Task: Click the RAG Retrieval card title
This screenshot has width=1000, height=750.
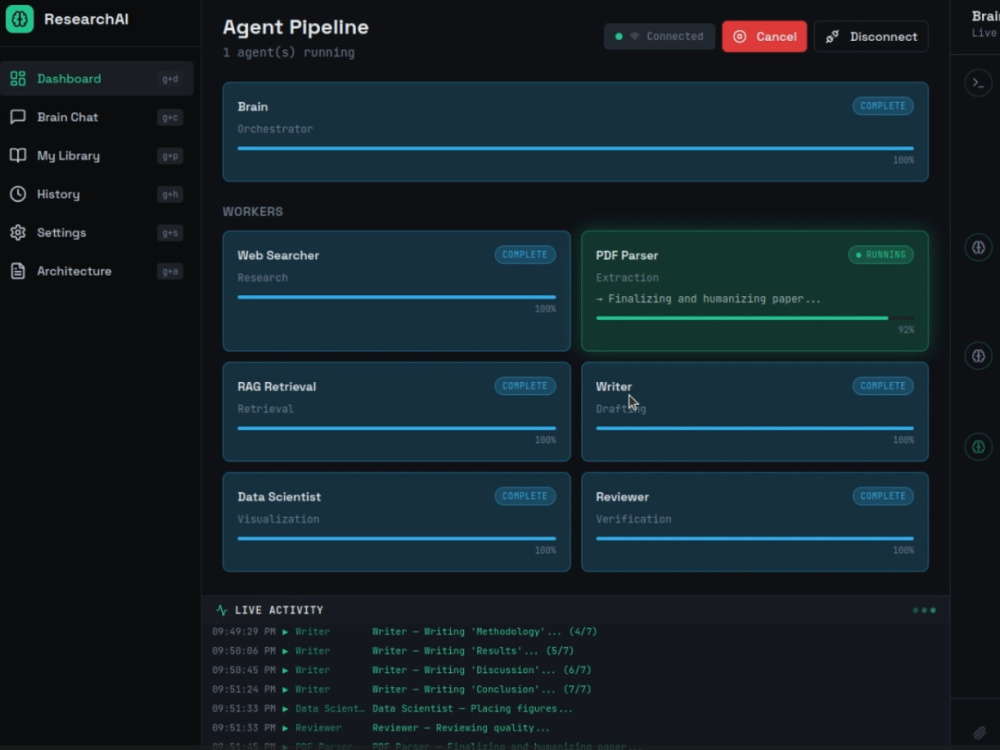Action: 277,386
